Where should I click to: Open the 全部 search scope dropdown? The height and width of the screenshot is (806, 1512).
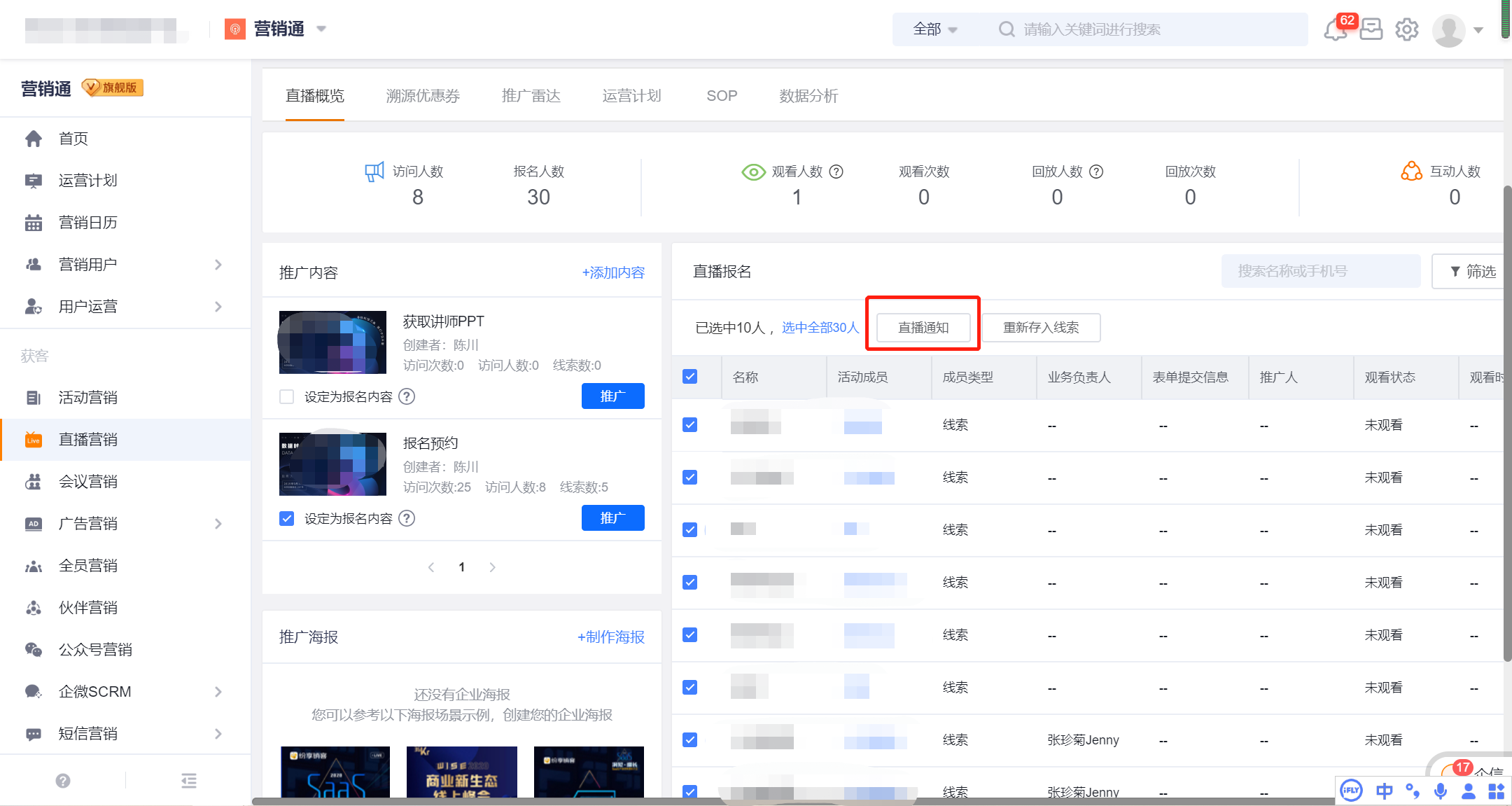click(x=935, y=29)
